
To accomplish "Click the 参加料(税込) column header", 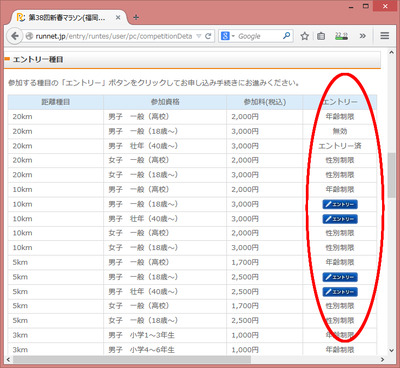I will point(265,102).
